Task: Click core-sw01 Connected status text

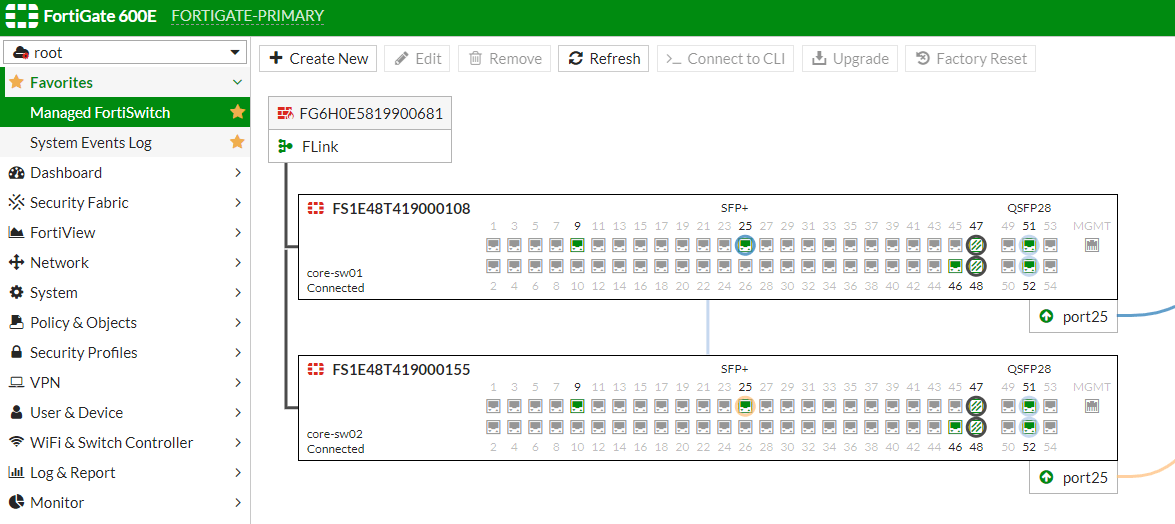Action: [336, 288]
